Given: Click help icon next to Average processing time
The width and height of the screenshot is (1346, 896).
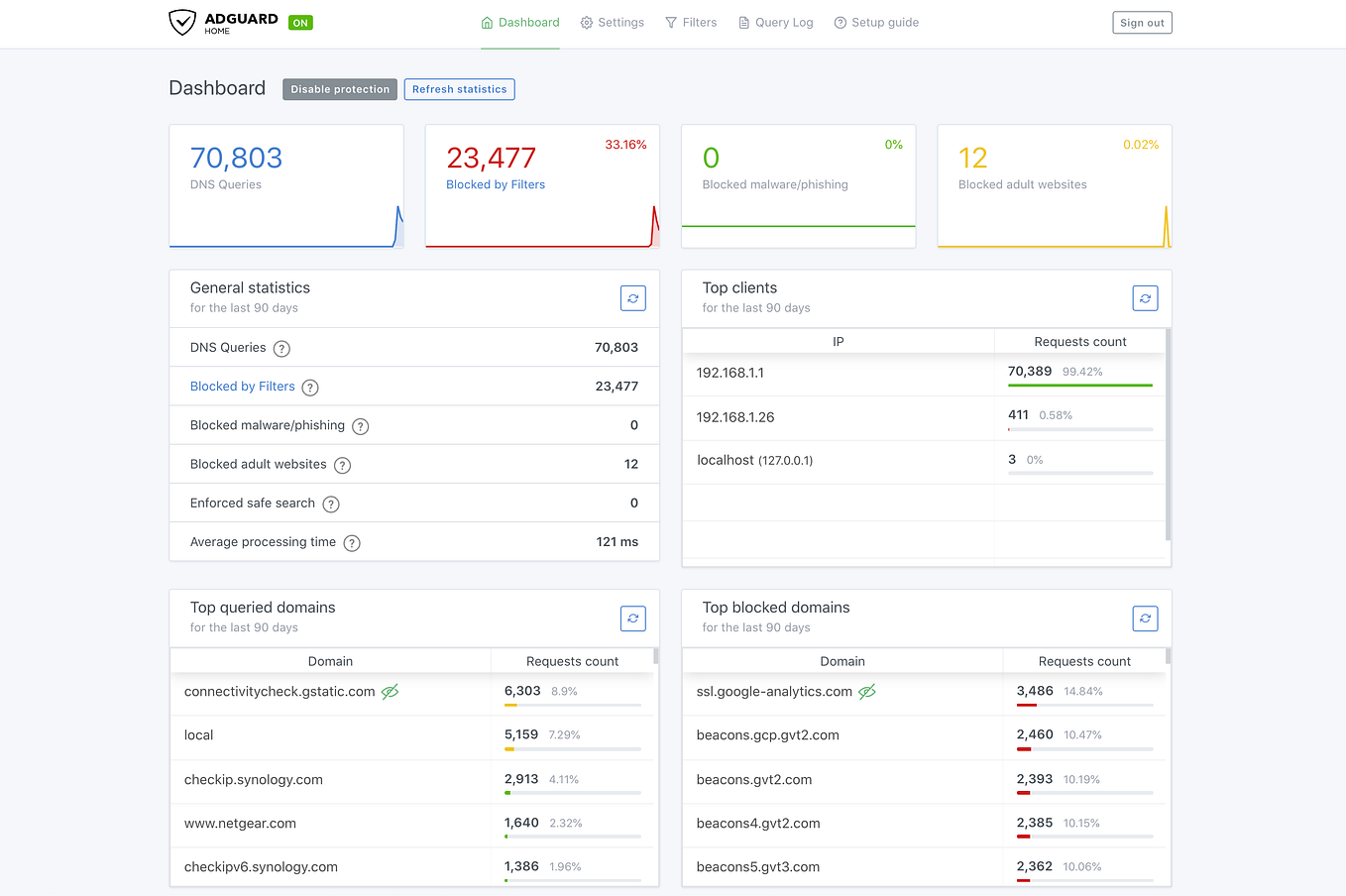Looking at the screenshot, I should coord(352,543).
